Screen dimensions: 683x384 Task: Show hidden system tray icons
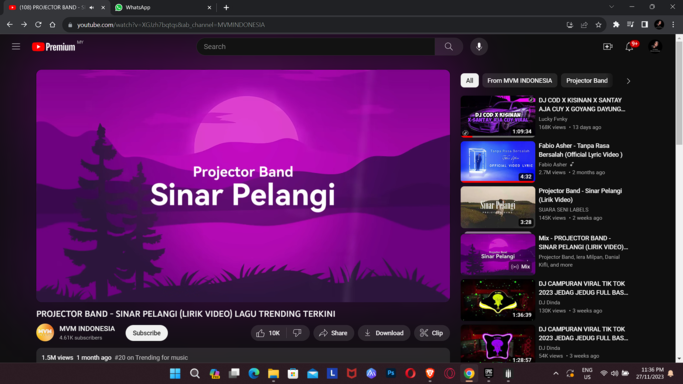point(556,374)
